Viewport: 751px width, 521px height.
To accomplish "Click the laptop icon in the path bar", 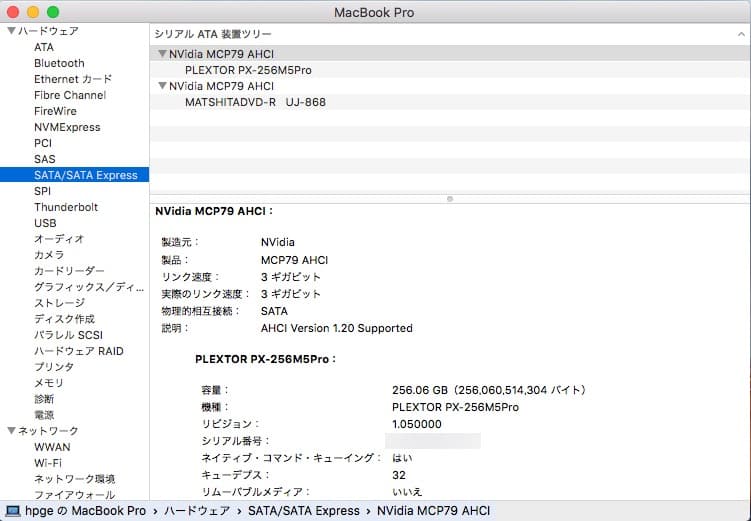I will [x=13, y=511].
